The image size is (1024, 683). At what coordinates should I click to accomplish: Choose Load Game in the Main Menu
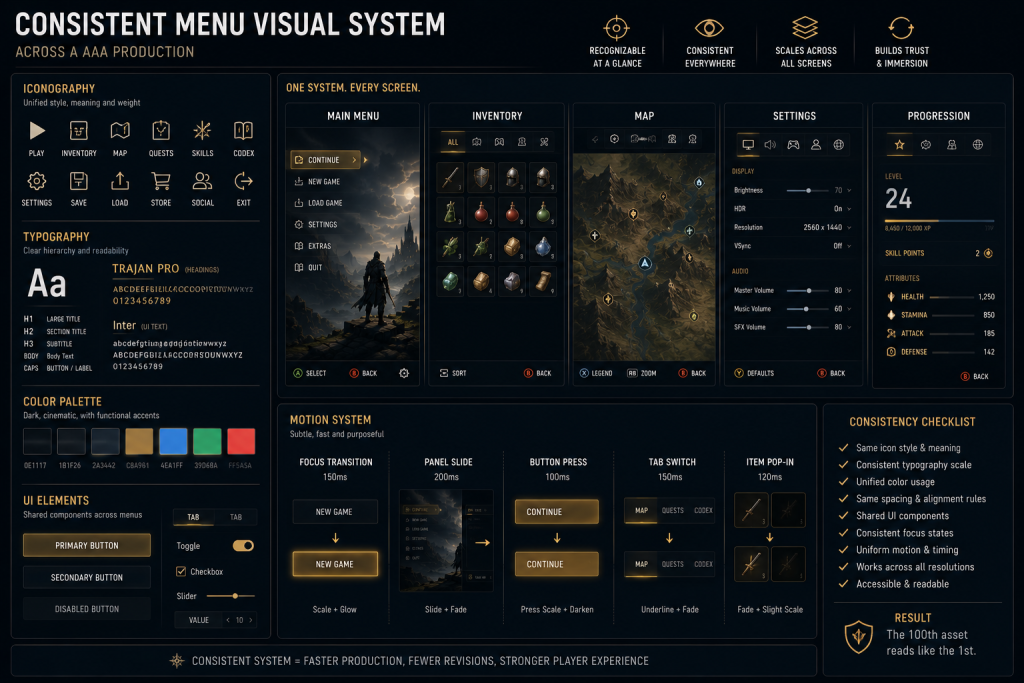coord(319,203)
